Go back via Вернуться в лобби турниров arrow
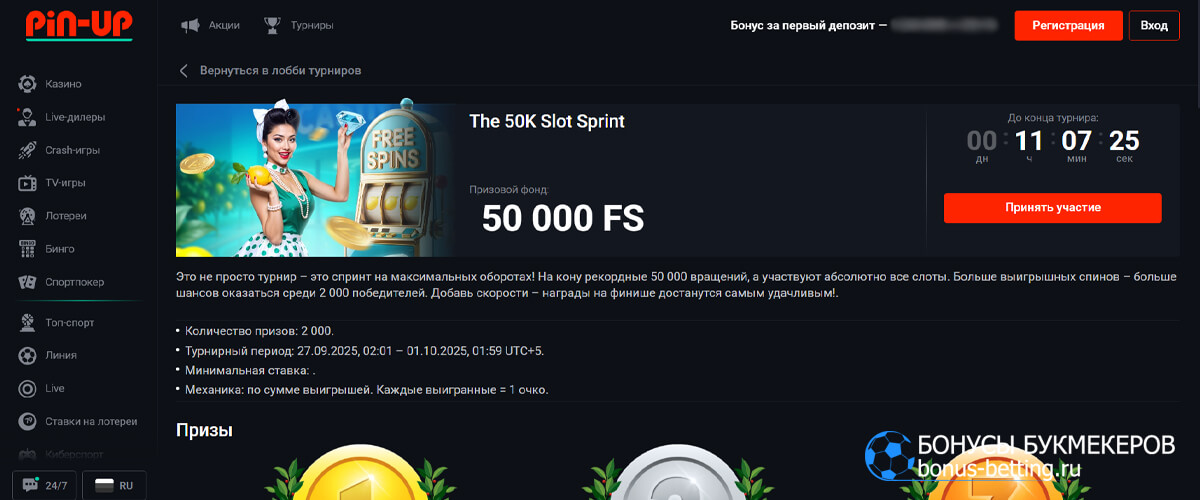Viewport: 1200px width, 500px height. click(x=184, y=71)
